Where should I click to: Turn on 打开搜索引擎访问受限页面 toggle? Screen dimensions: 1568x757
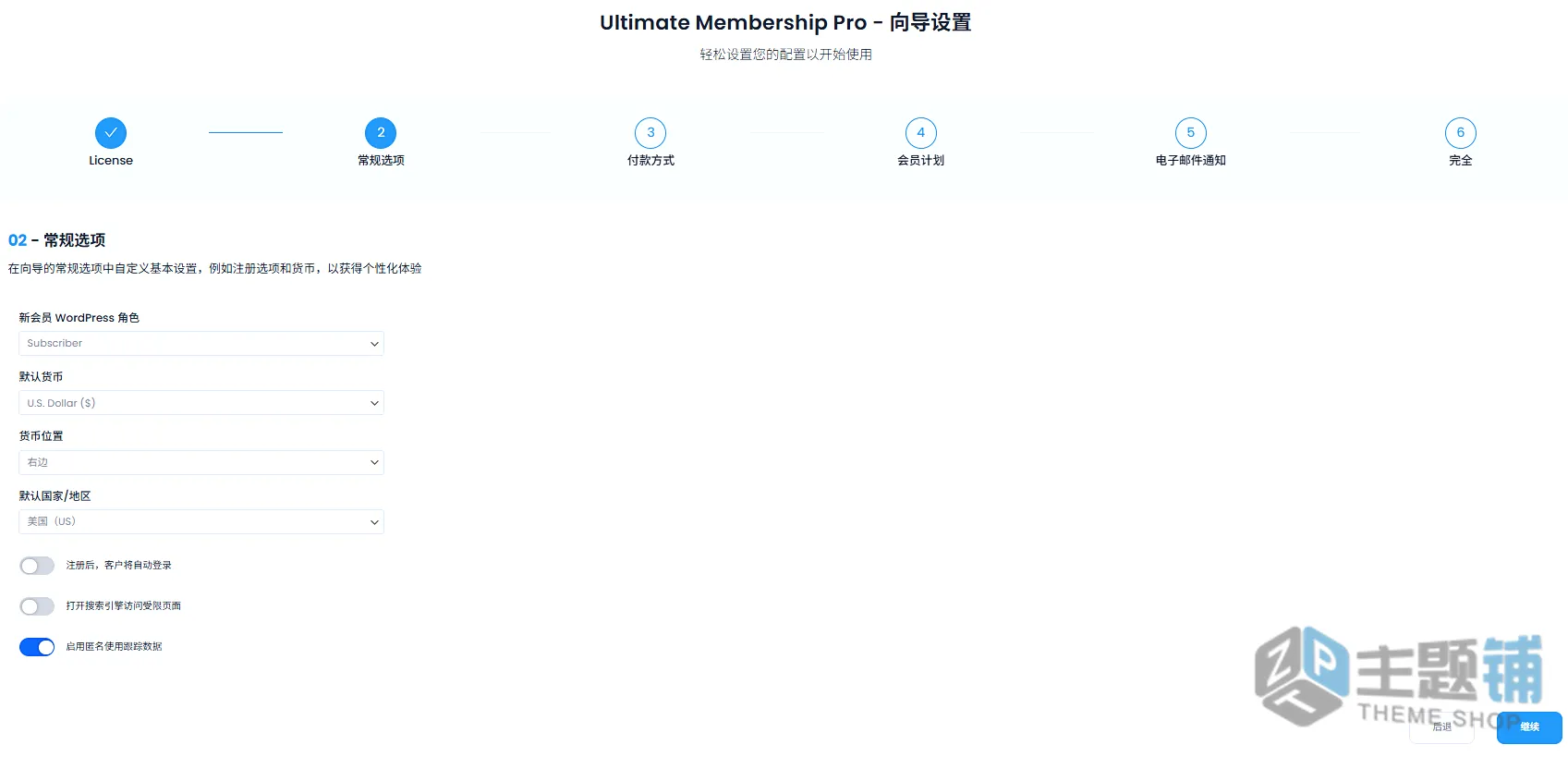(x=37, y=606)
